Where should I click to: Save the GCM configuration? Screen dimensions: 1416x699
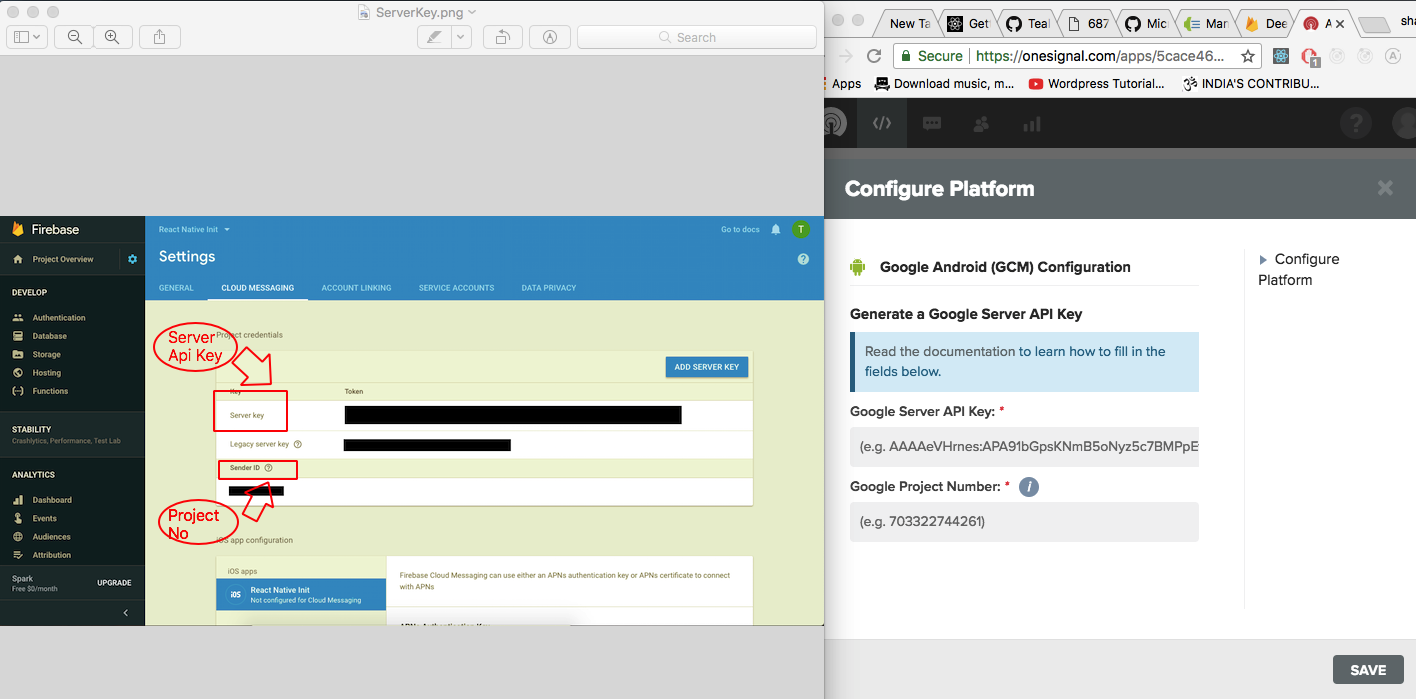coord(1368,669)
